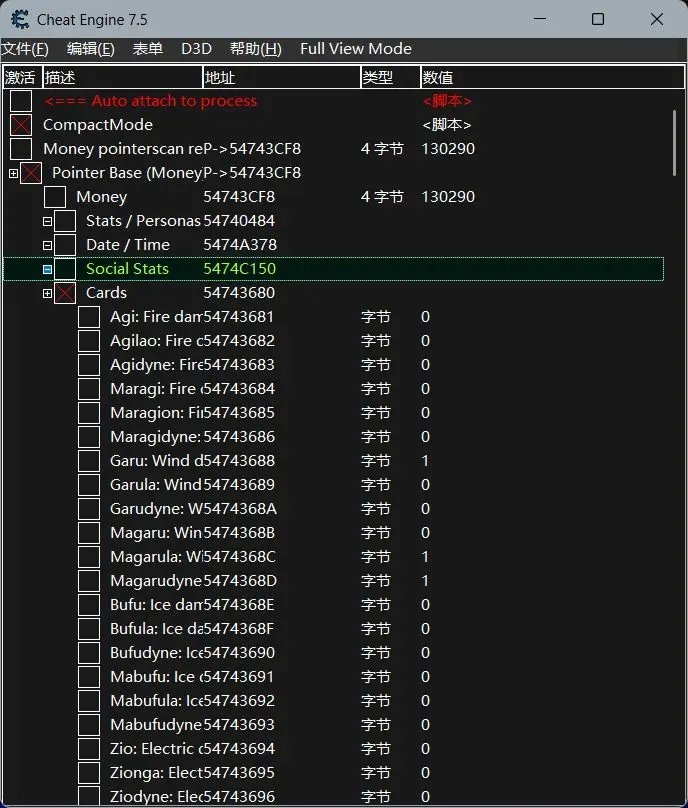Click the 数值 column header
The width and height of the screenshot is (688, 808).
pos(552,77)
